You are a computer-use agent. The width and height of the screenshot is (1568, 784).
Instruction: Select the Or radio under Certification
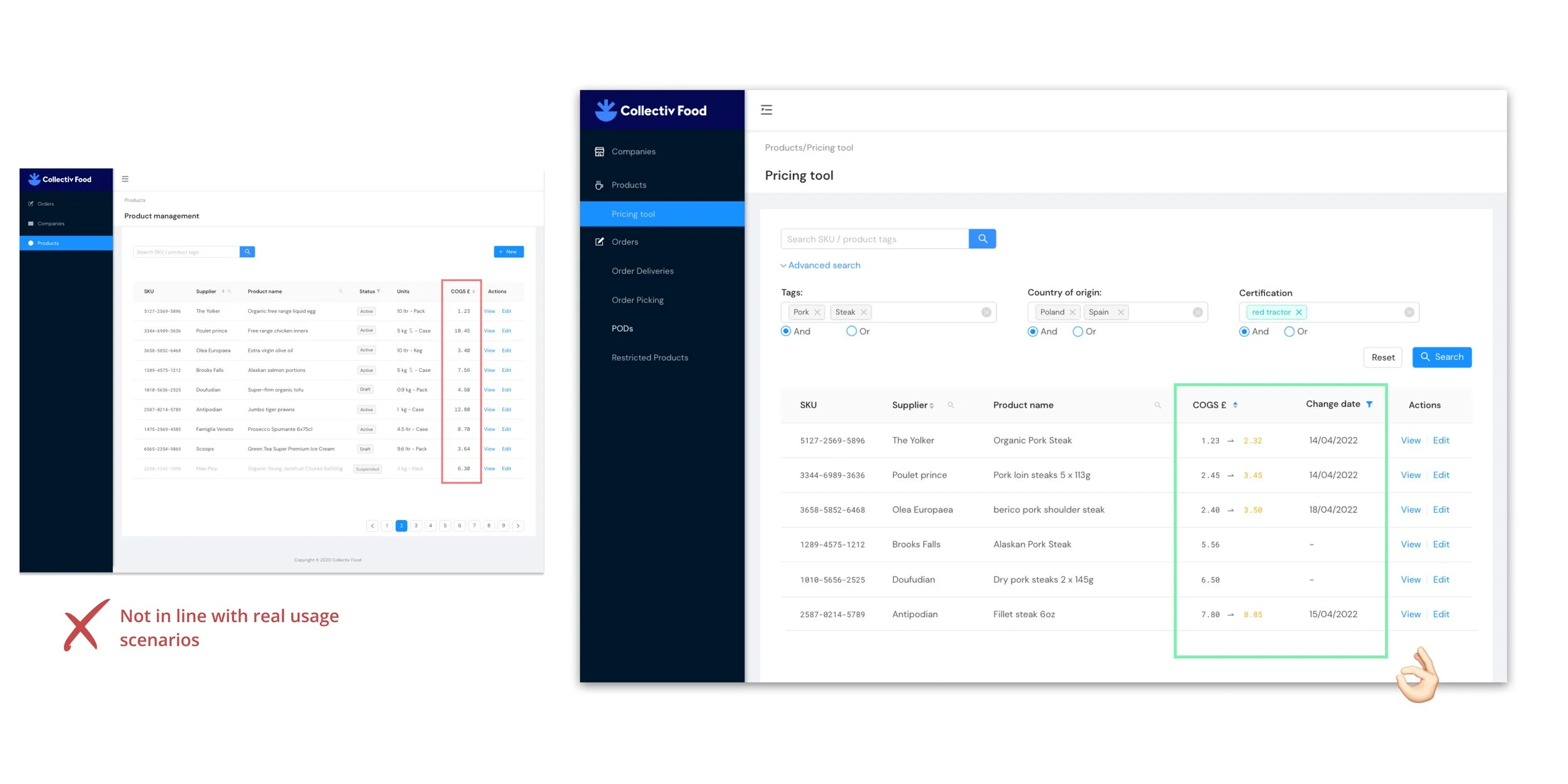[x=1289, y=332]
